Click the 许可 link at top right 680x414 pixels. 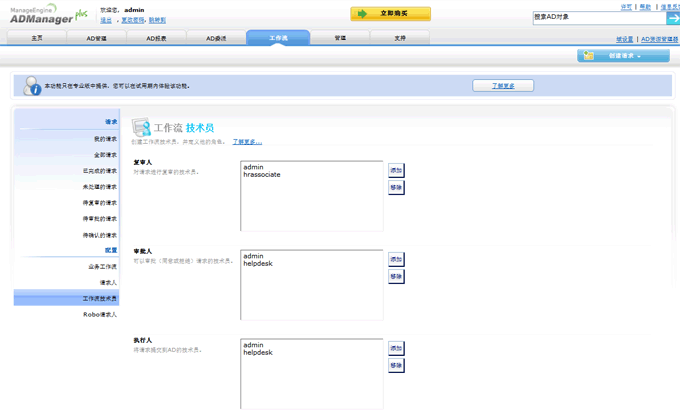tap(626, 7)
